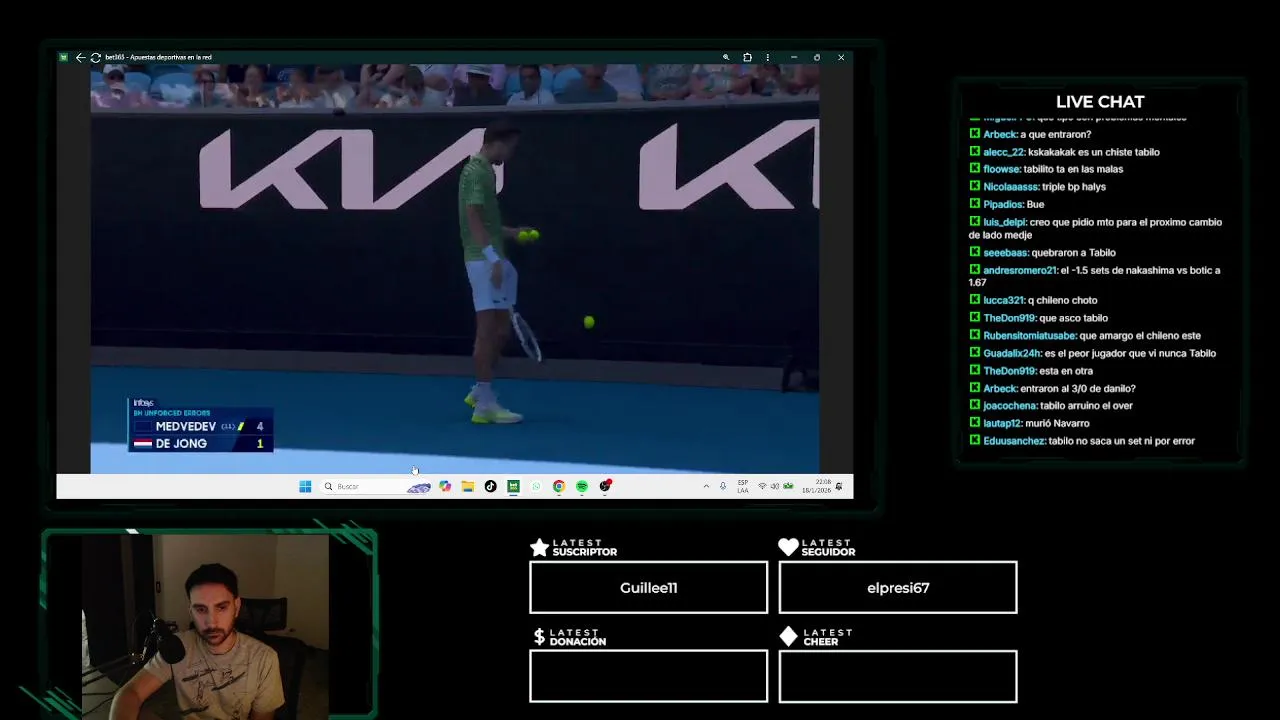Click the Latest Seguidor heart icon
The width and height of the screenshot is (1280, 720).
(x=788, y=547)
